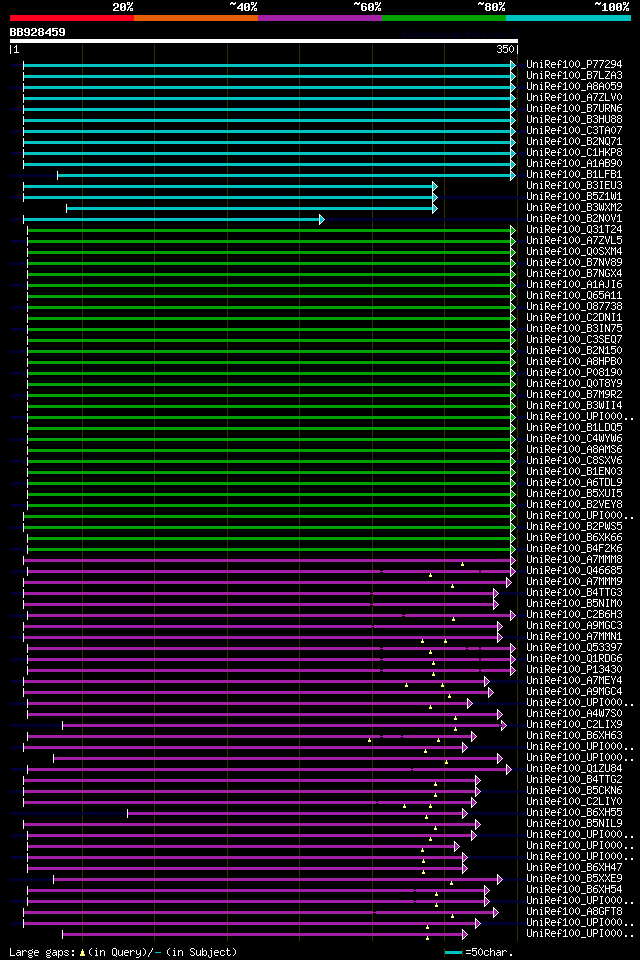Select the UniRef100_B5Z1W1 label
640x960 pixels.
point(574,197)
